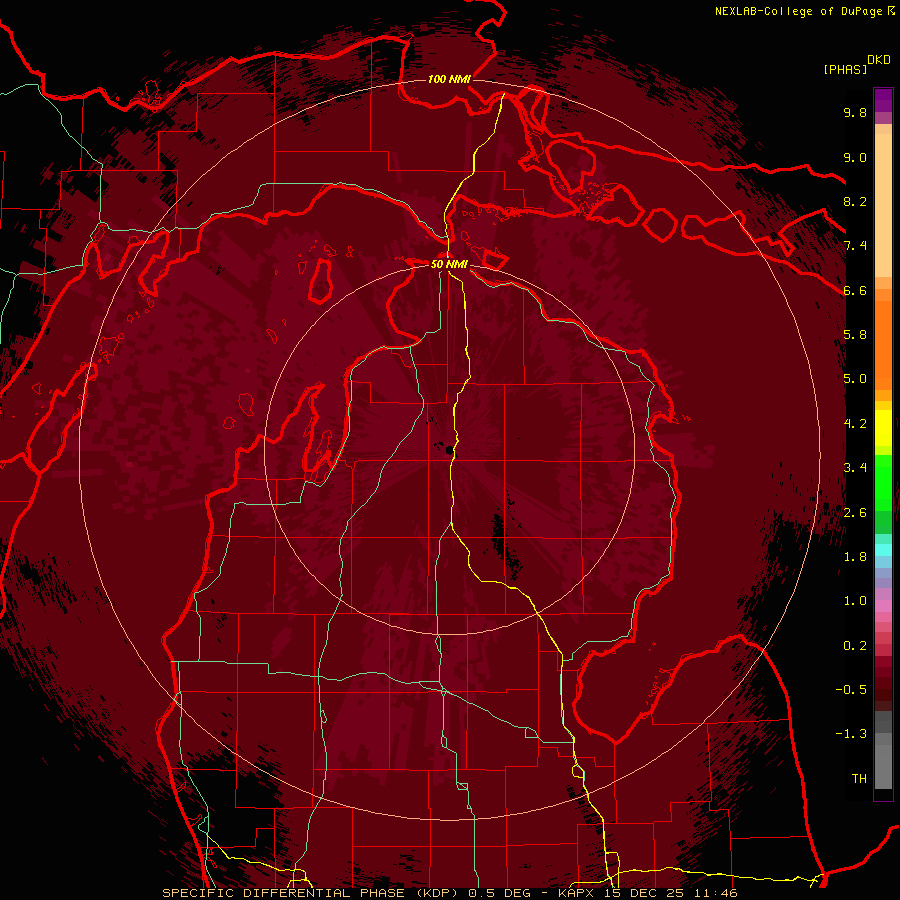Click the TH threshold label on the legend
The image size is (900, 900).
[x=859, y=779]
